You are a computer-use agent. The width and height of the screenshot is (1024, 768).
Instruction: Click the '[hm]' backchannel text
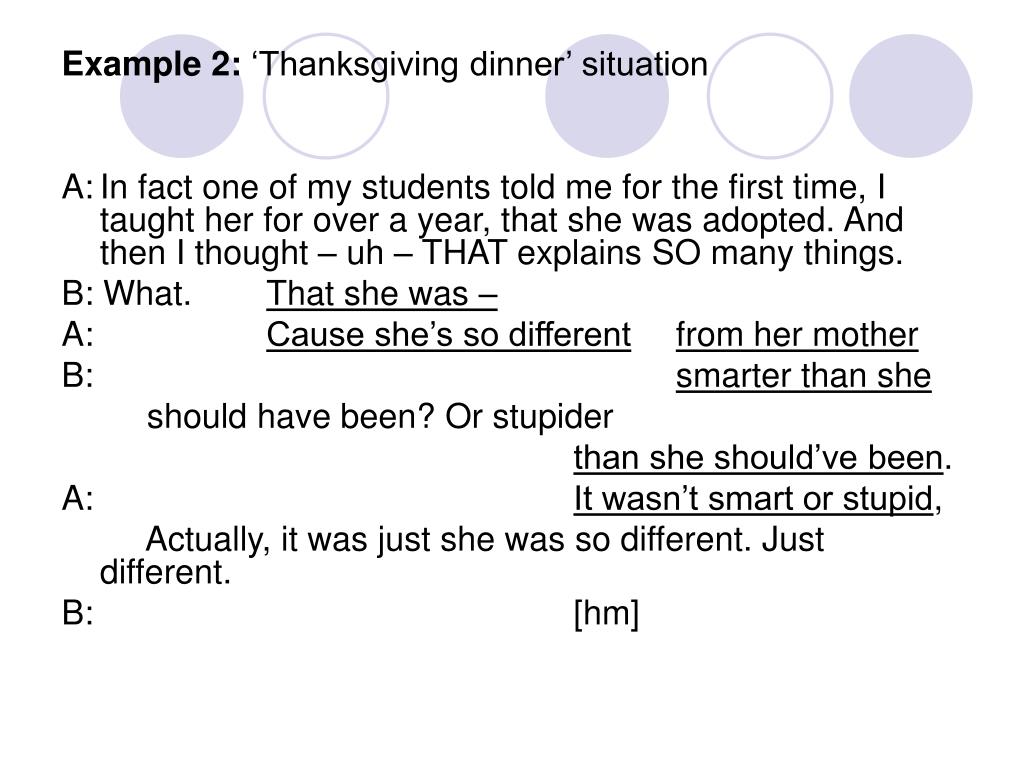606,614
